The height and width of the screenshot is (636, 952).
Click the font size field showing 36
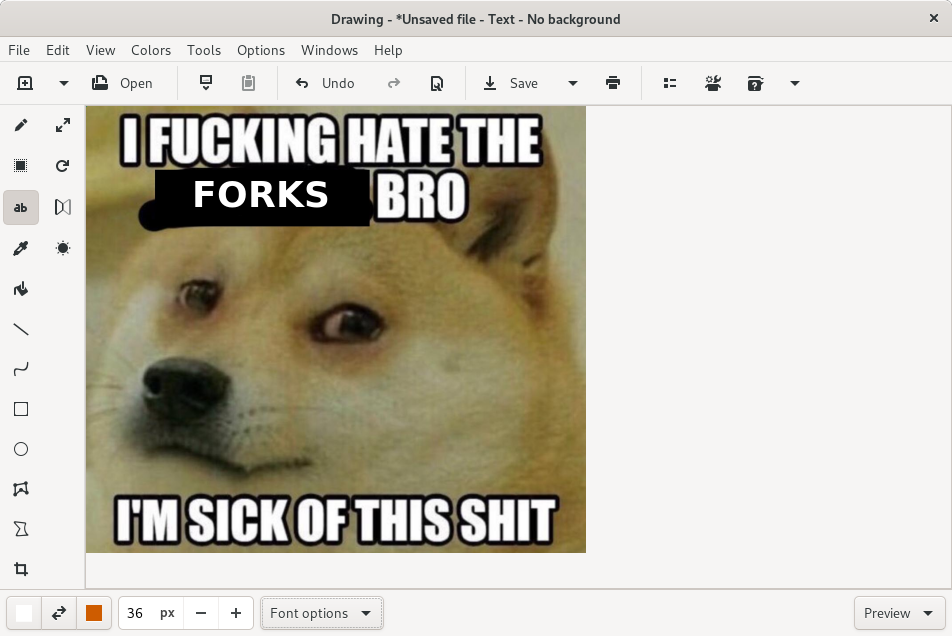click(x=151, y=614)
